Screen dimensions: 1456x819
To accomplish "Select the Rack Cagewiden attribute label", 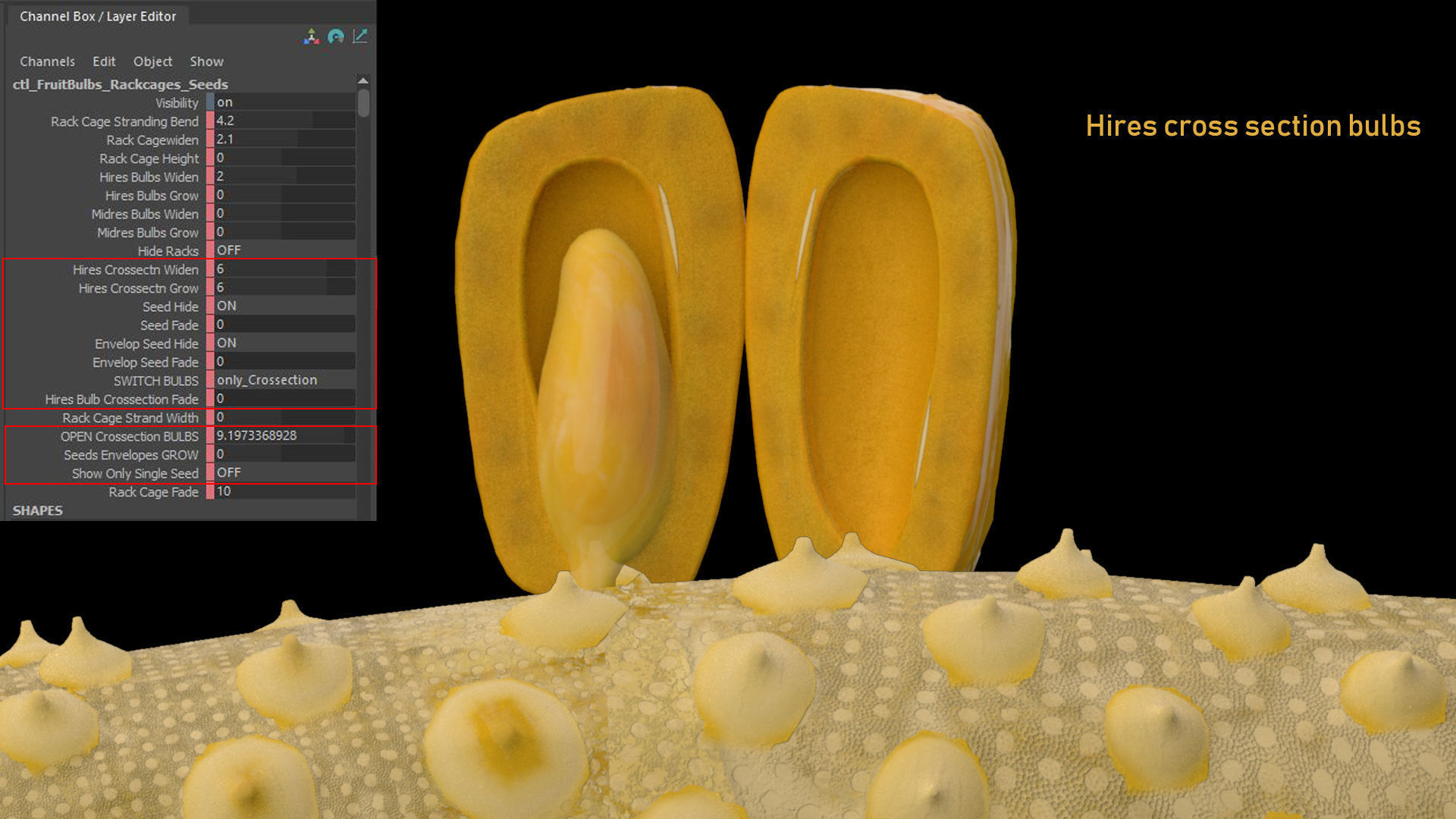I will pyautogui.click(x=152, y=140).
